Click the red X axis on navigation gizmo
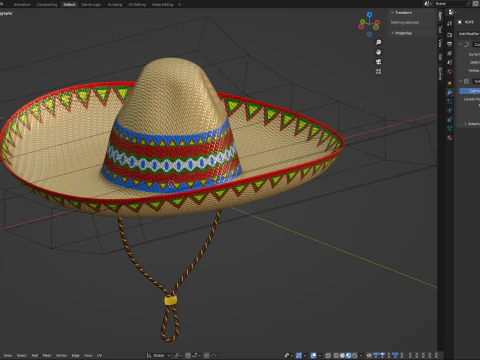Image resolution: width=480 pixels, height=360 pixels. pyautogui.click(x=377, y=22)
